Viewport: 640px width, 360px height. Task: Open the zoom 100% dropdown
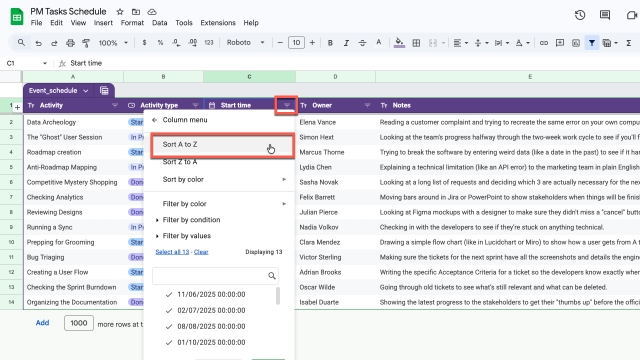[113, 43]
